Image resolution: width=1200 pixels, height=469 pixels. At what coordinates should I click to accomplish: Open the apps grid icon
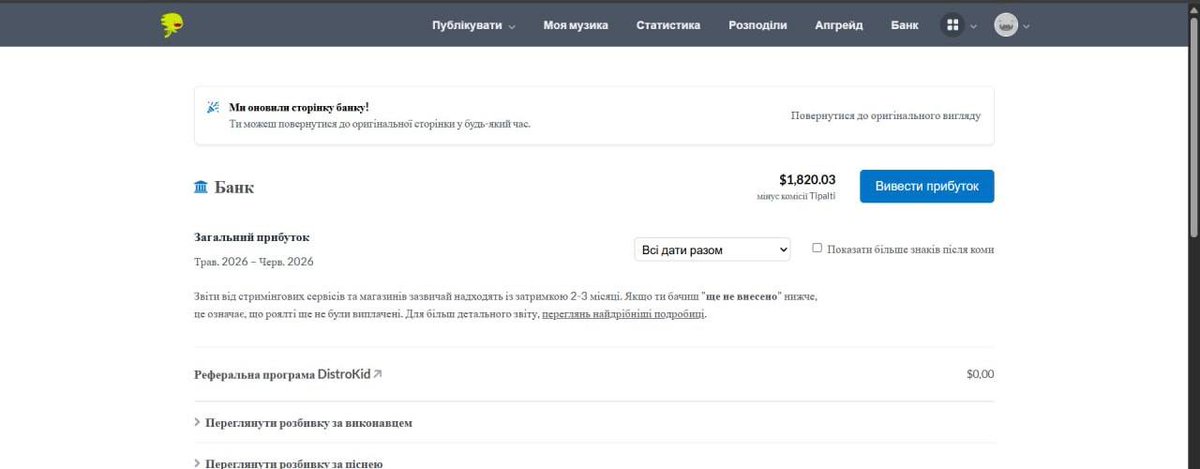953,26
